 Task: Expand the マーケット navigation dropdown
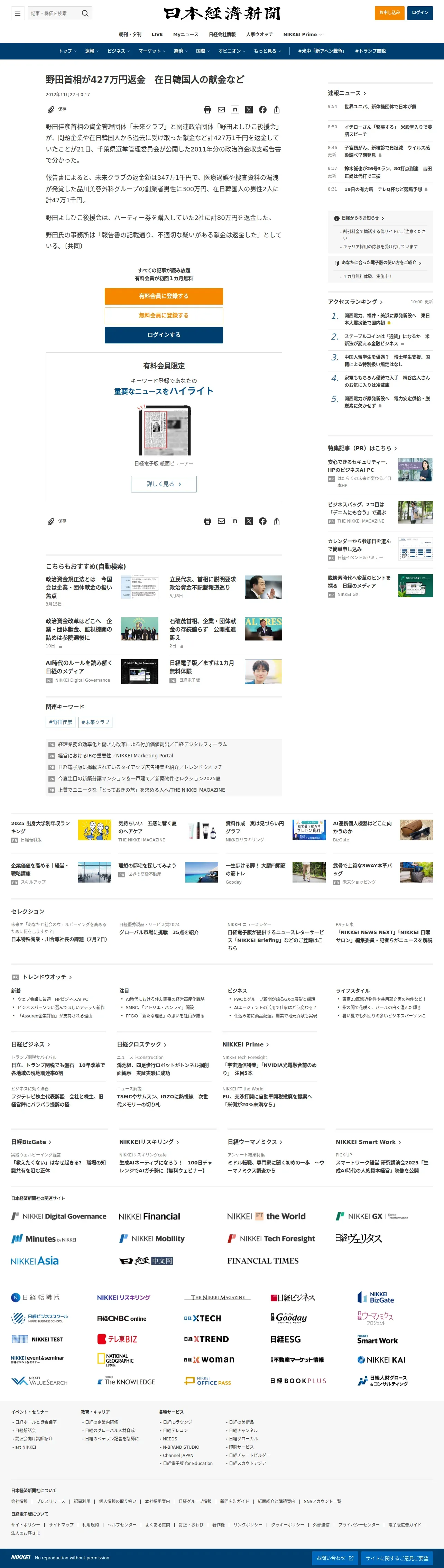[151, 51]
